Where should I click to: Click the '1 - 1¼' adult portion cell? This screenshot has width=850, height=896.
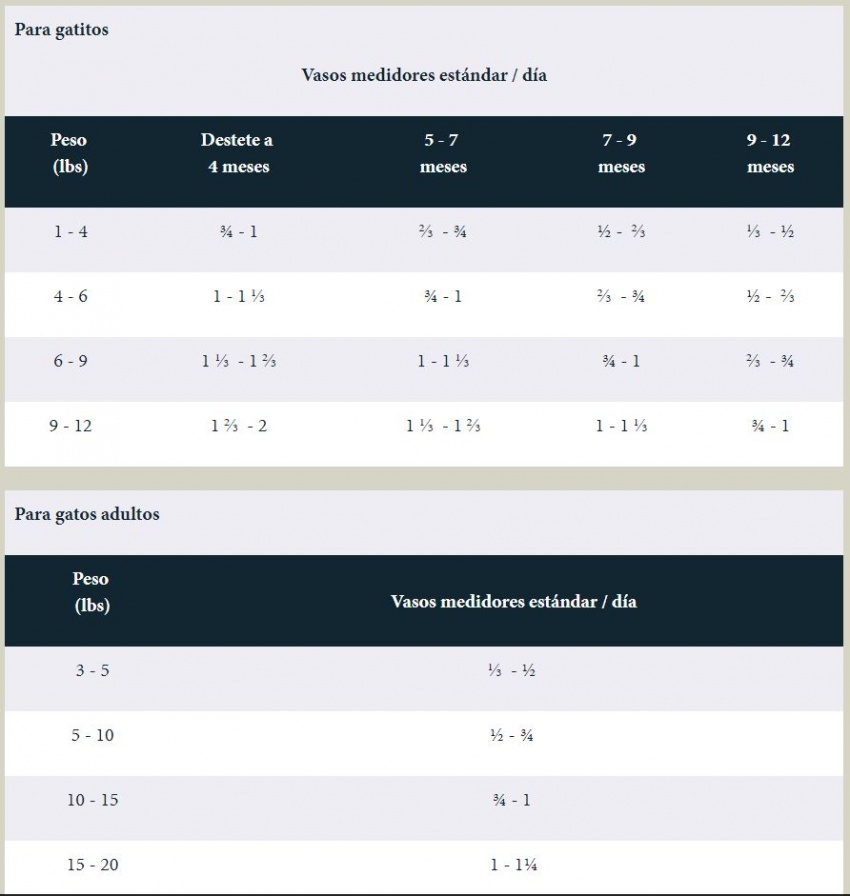(x=514, y=865)
